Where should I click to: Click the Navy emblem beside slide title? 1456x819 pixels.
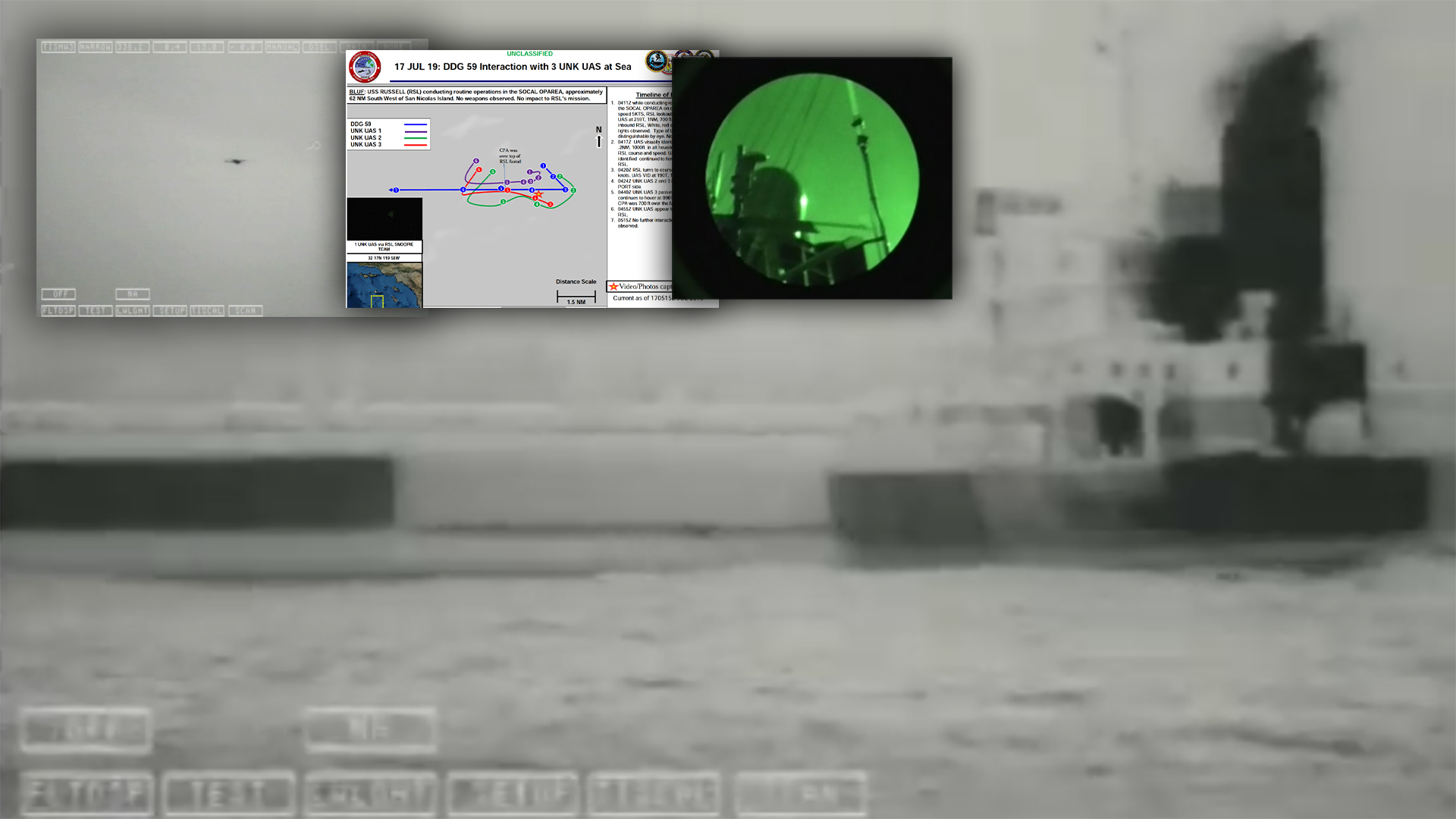656,61
